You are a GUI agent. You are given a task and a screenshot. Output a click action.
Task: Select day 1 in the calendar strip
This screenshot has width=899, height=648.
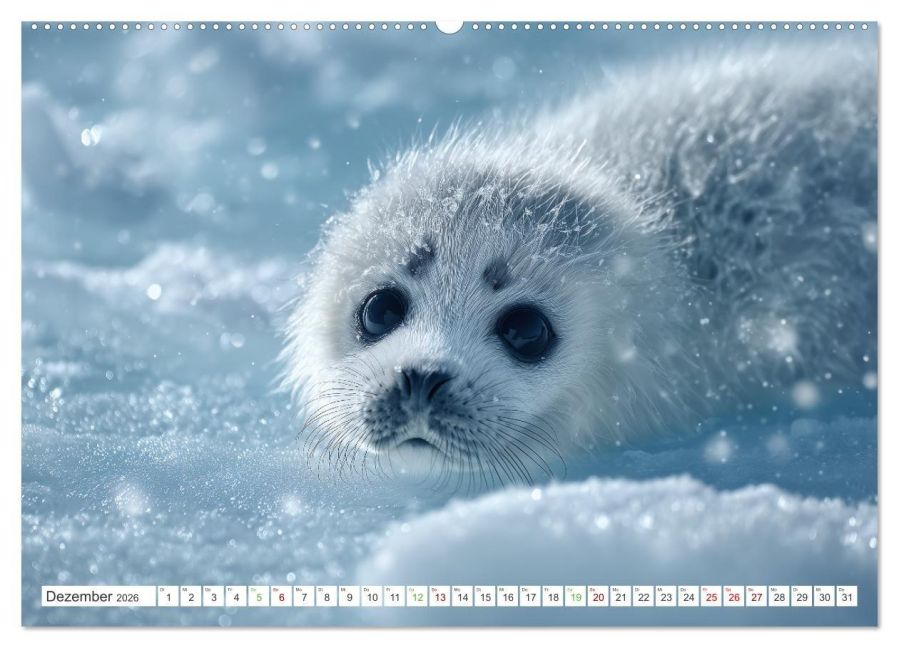point(168,596)
